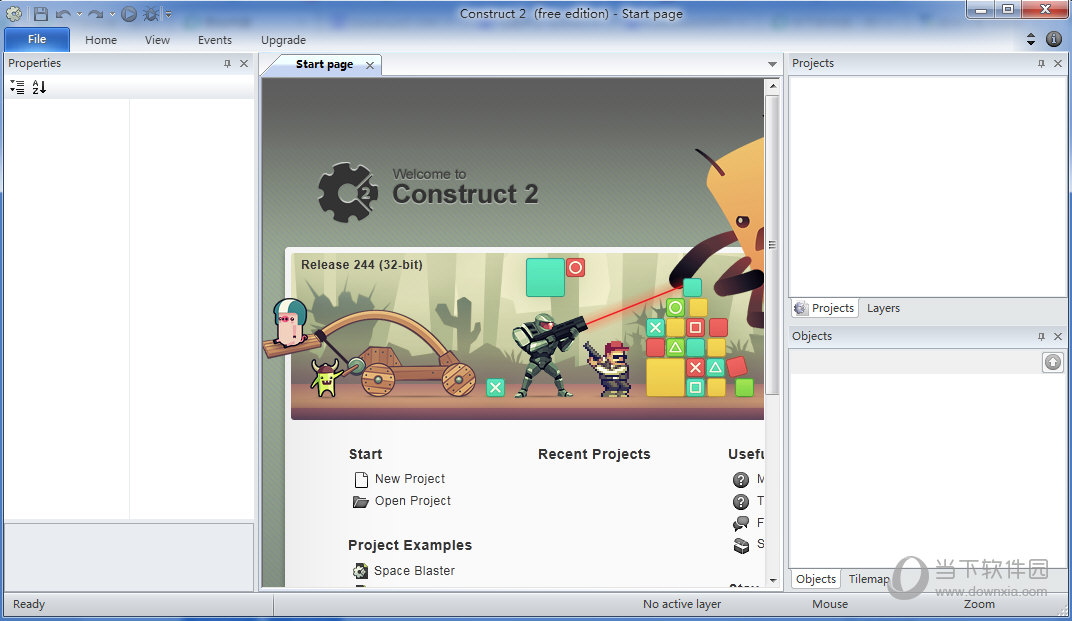Click the New Project link
This screenshot has width=1072, height=621.
410,479
